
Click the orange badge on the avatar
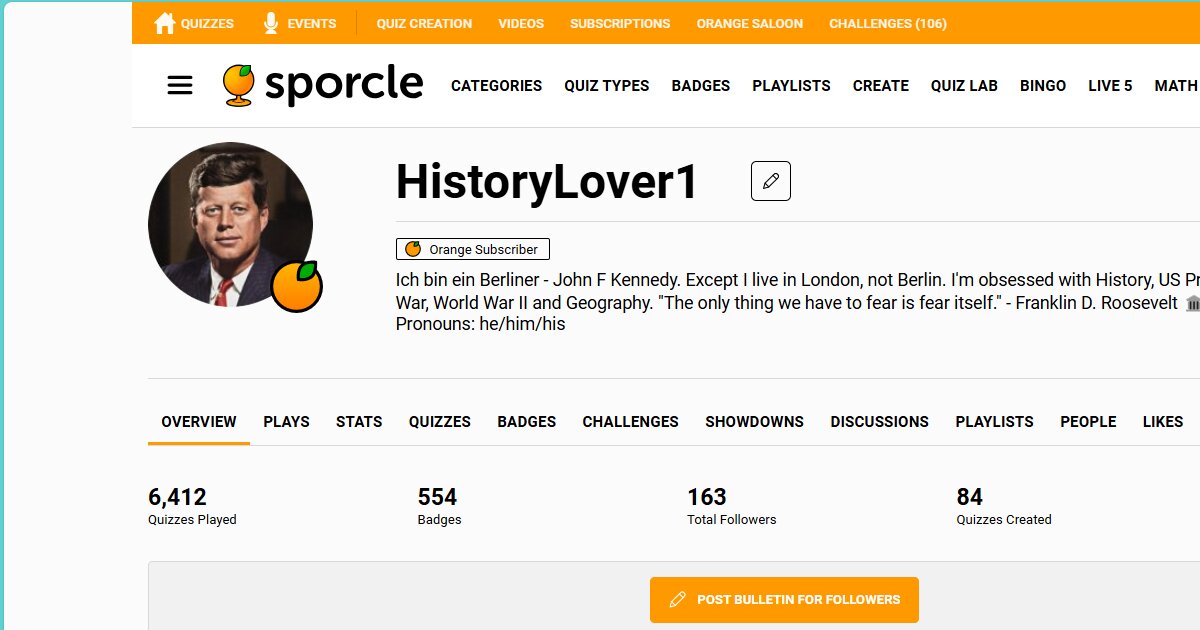pos(297,287)
